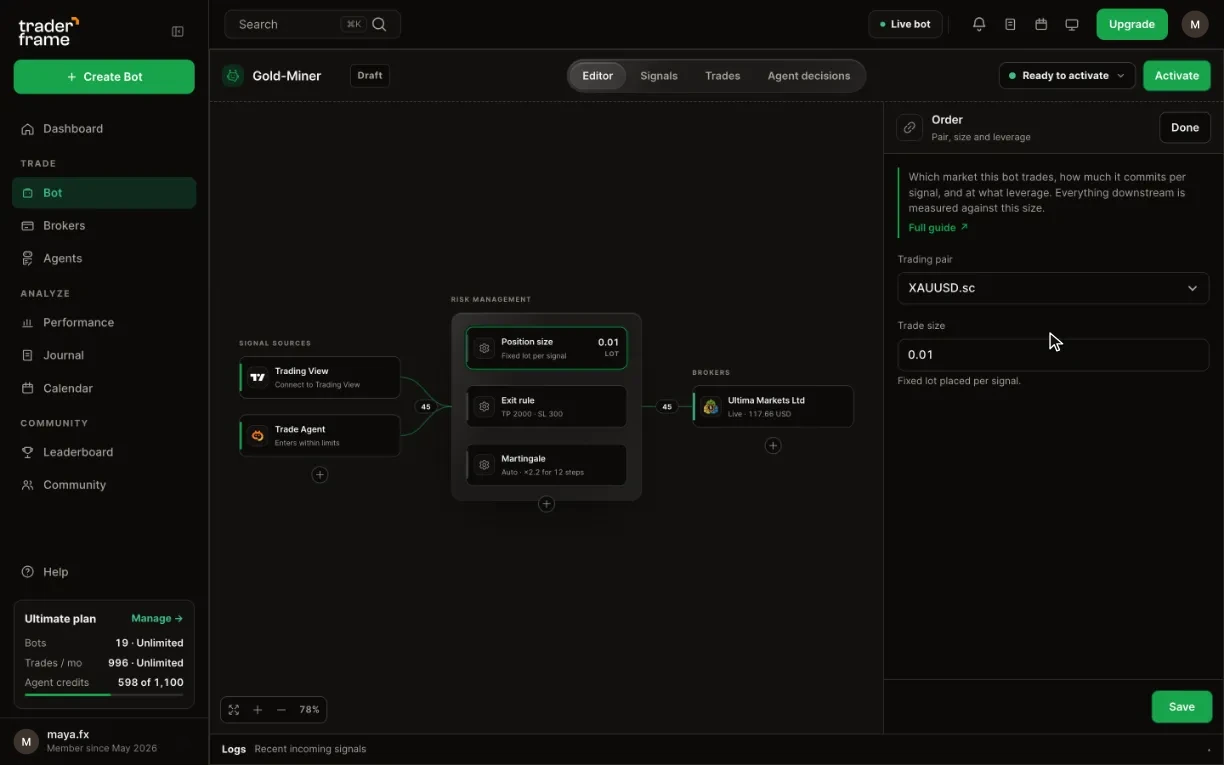The width and height of the screenshot is (1224, 765).
Task: Open notifications bell icon
Action: 979,24
